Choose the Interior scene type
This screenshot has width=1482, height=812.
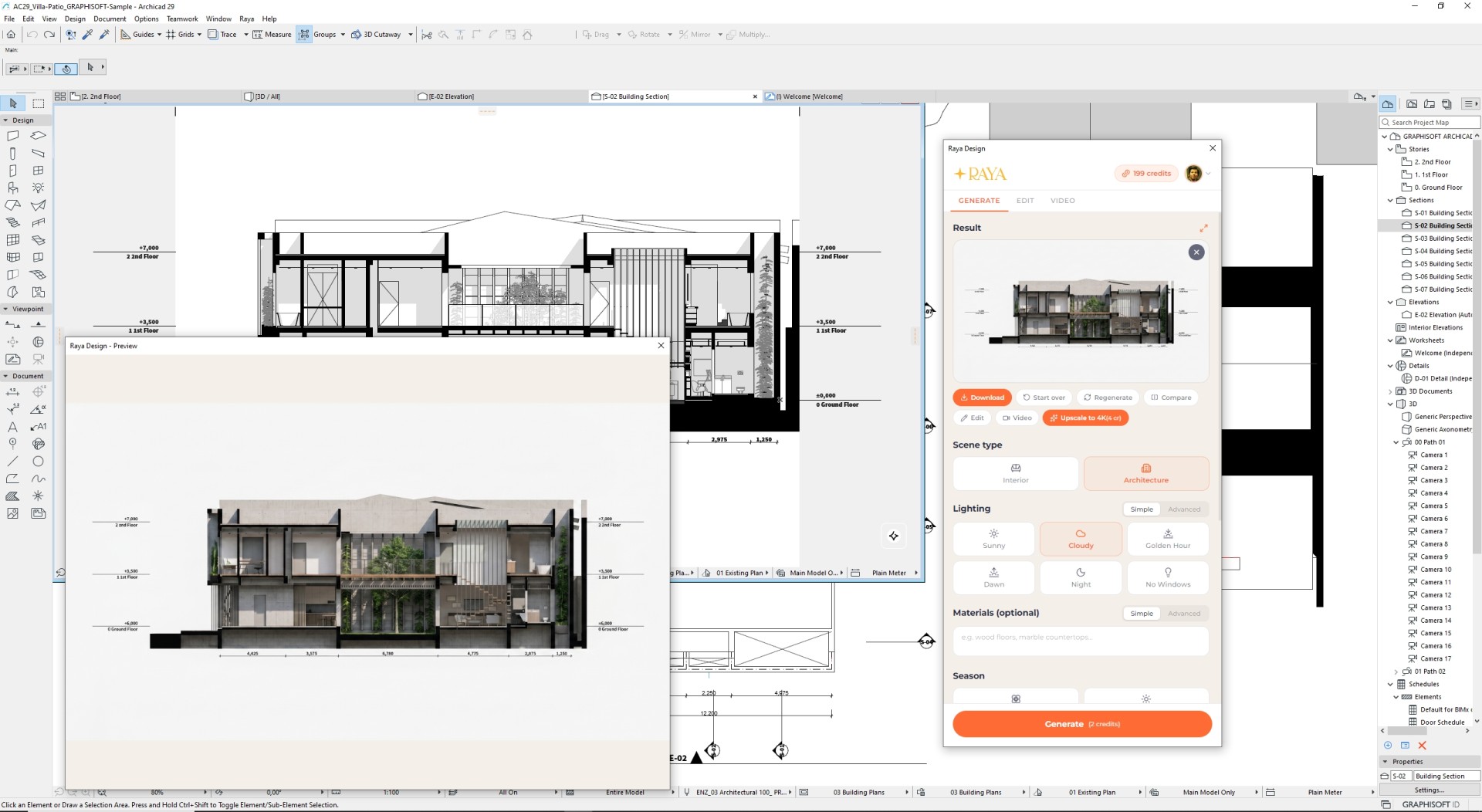point(1016,473)
